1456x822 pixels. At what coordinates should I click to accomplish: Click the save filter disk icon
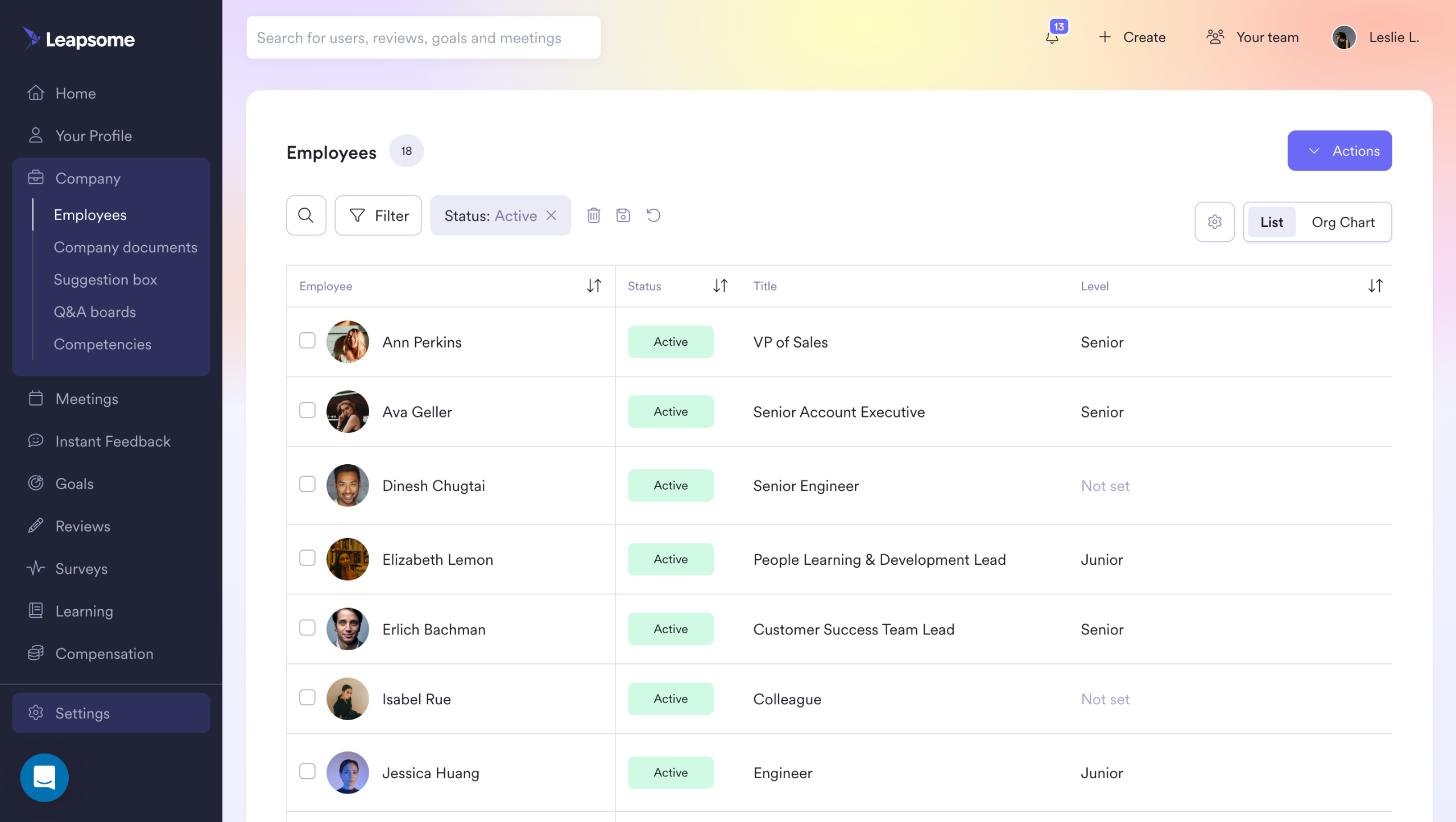tap(623, 216)
